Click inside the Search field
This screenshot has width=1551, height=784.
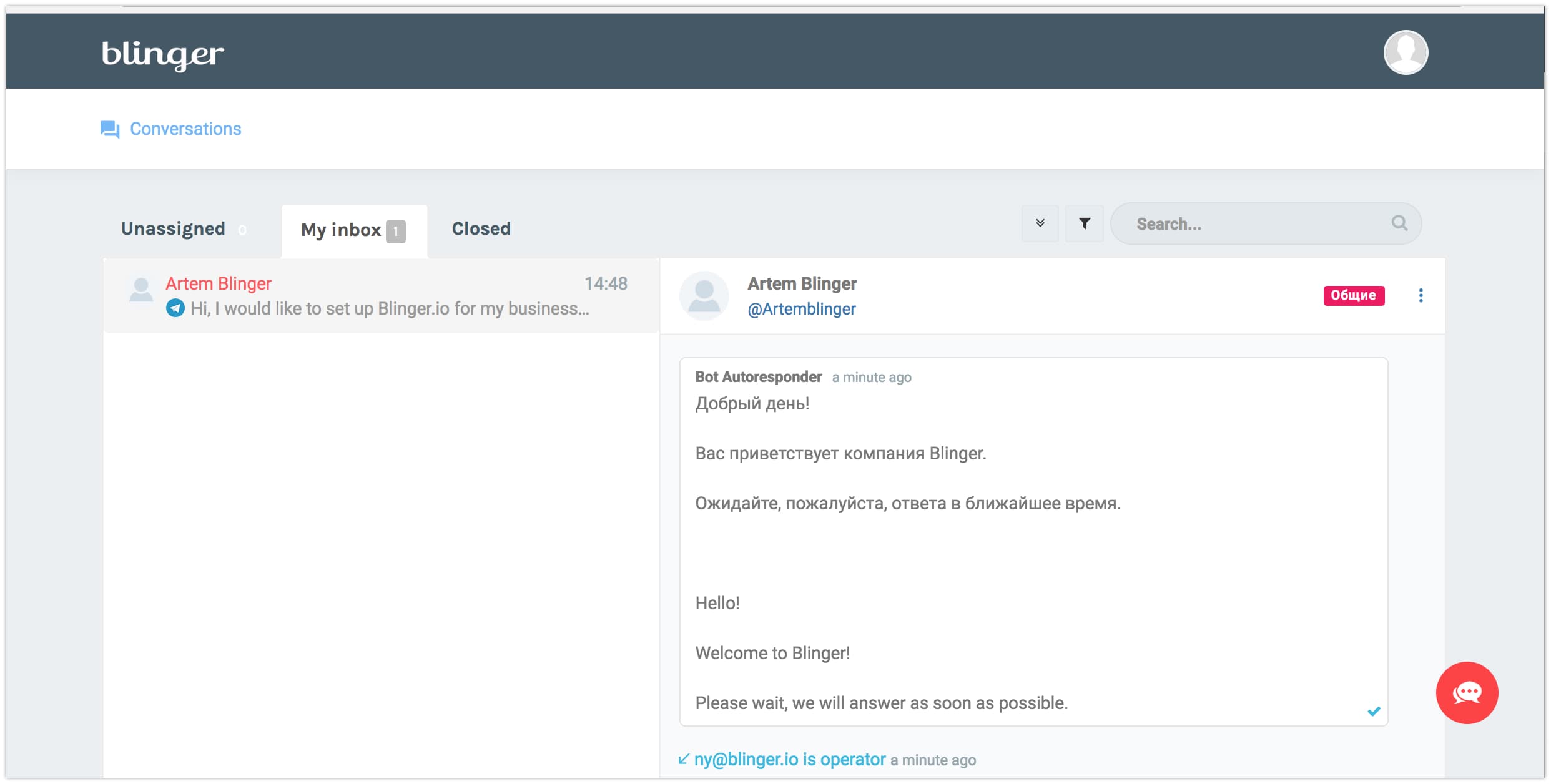tap(1249, 223)
